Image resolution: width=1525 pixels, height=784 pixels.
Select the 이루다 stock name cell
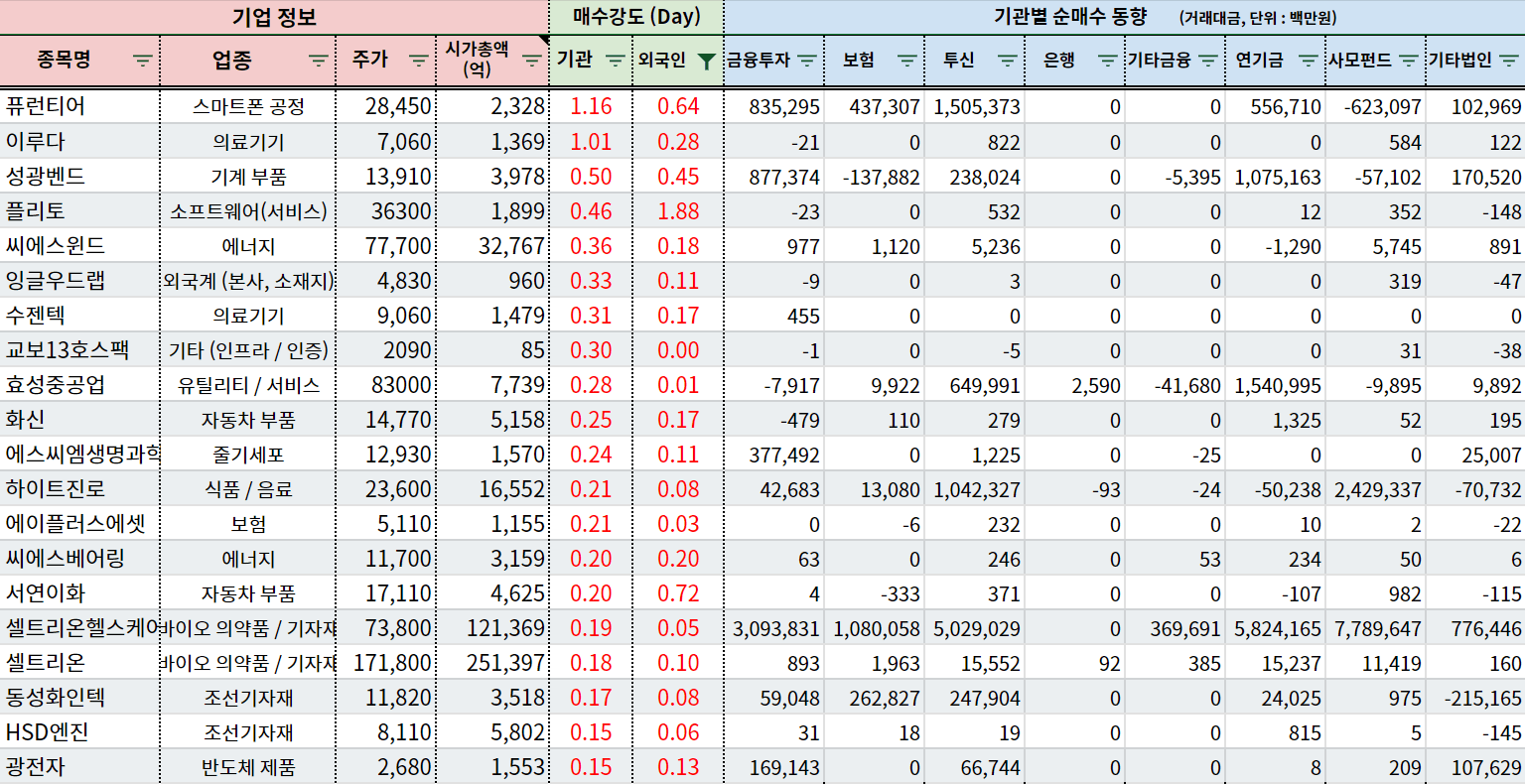click(79, 141)
